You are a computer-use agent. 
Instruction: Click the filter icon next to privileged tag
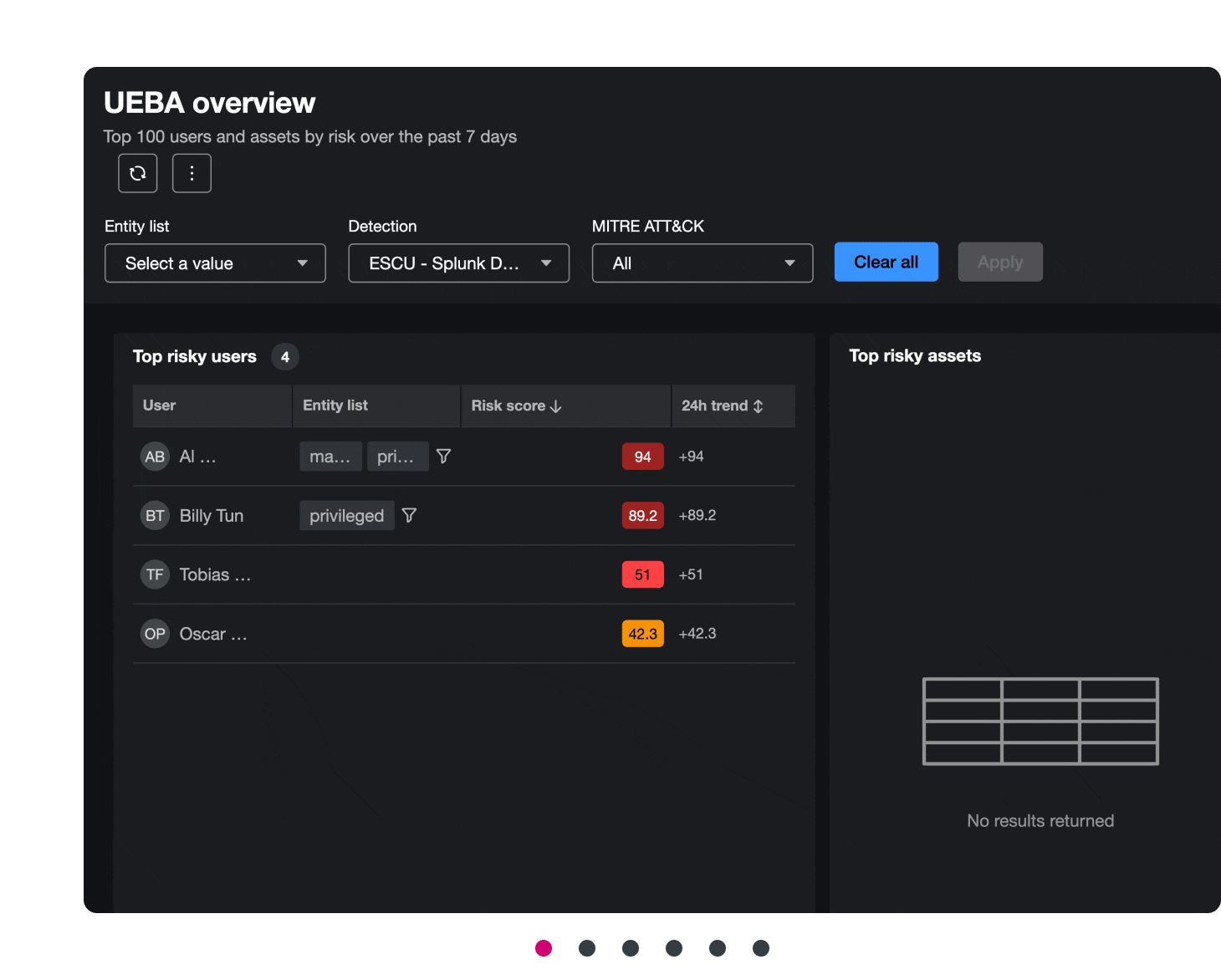(409, 515)
